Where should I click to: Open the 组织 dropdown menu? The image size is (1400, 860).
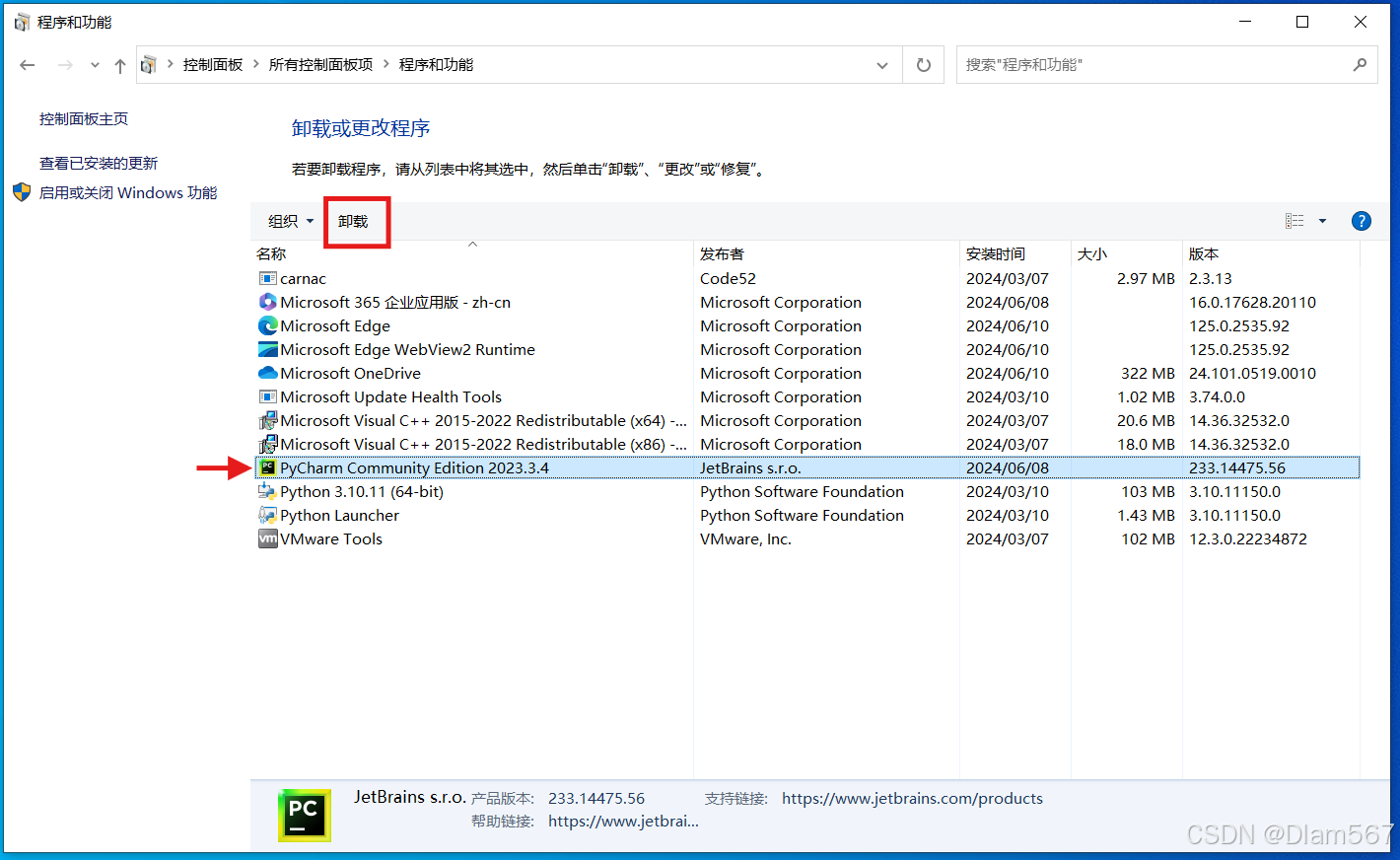point(291,221)
